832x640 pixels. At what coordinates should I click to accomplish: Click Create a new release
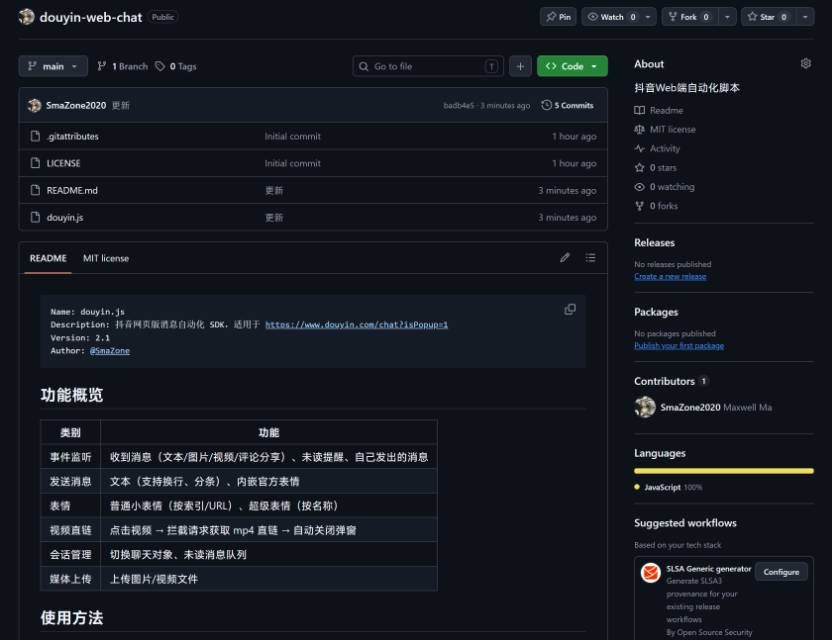670,276
